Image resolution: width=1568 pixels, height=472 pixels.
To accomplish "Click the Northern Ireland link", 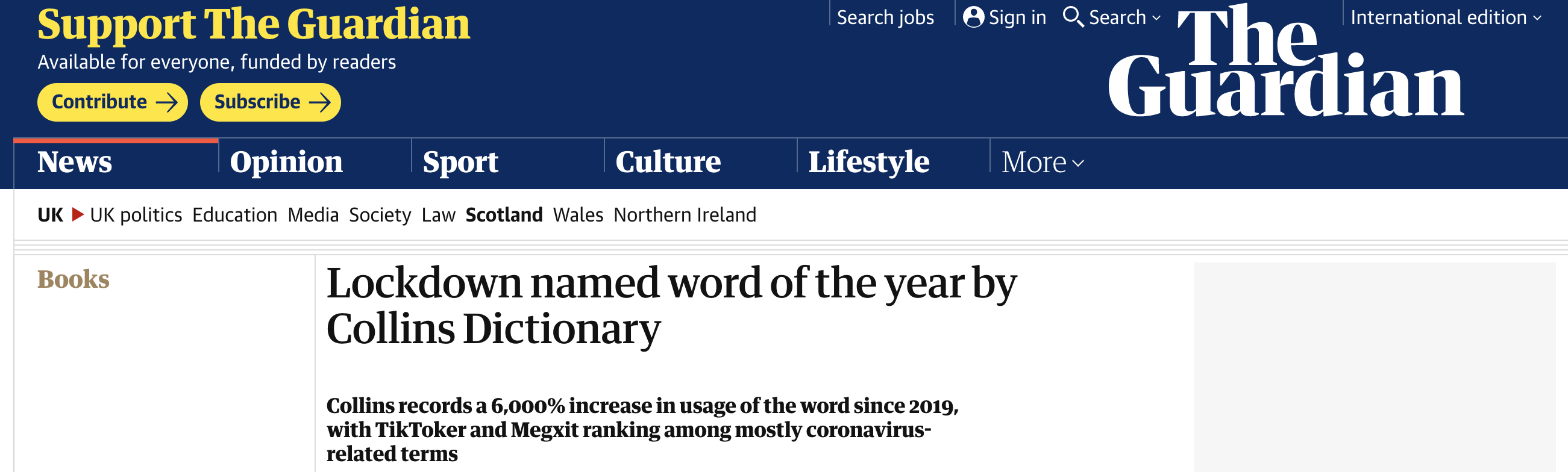I will (685, 215).
